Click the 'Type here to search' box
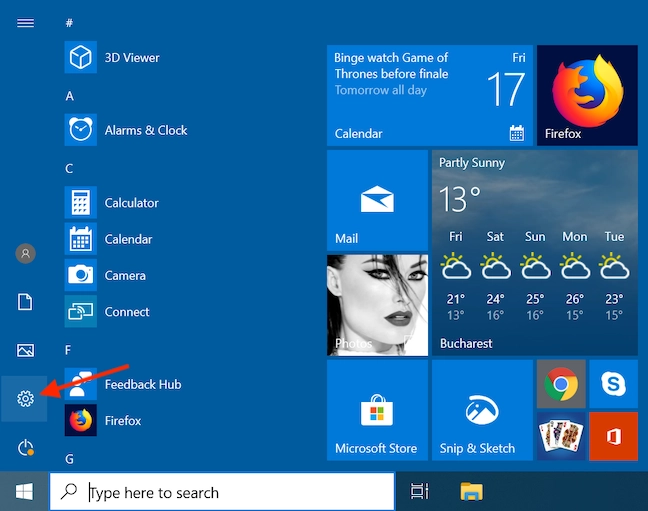648x511 pixels. 222,492
